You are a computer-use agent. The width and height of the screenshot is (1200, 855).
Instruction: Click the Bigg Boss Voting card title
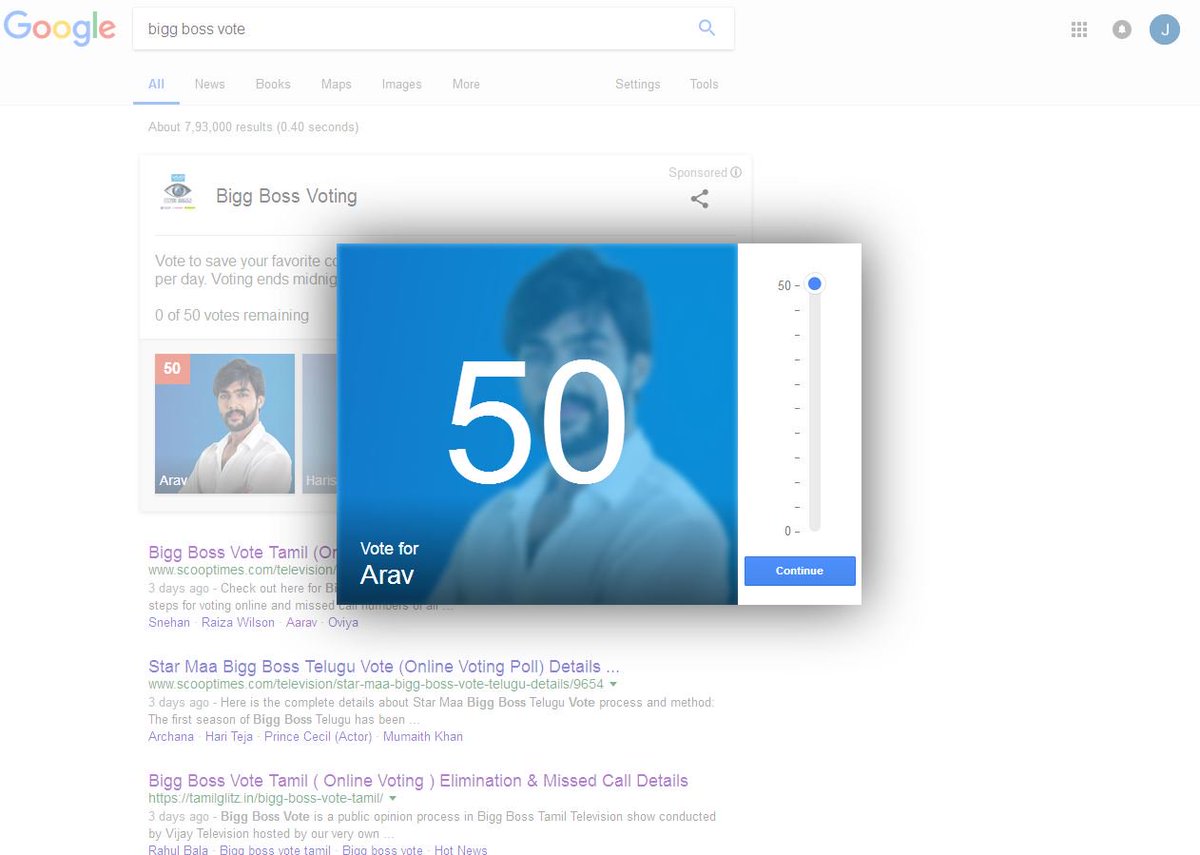(286, 196)
